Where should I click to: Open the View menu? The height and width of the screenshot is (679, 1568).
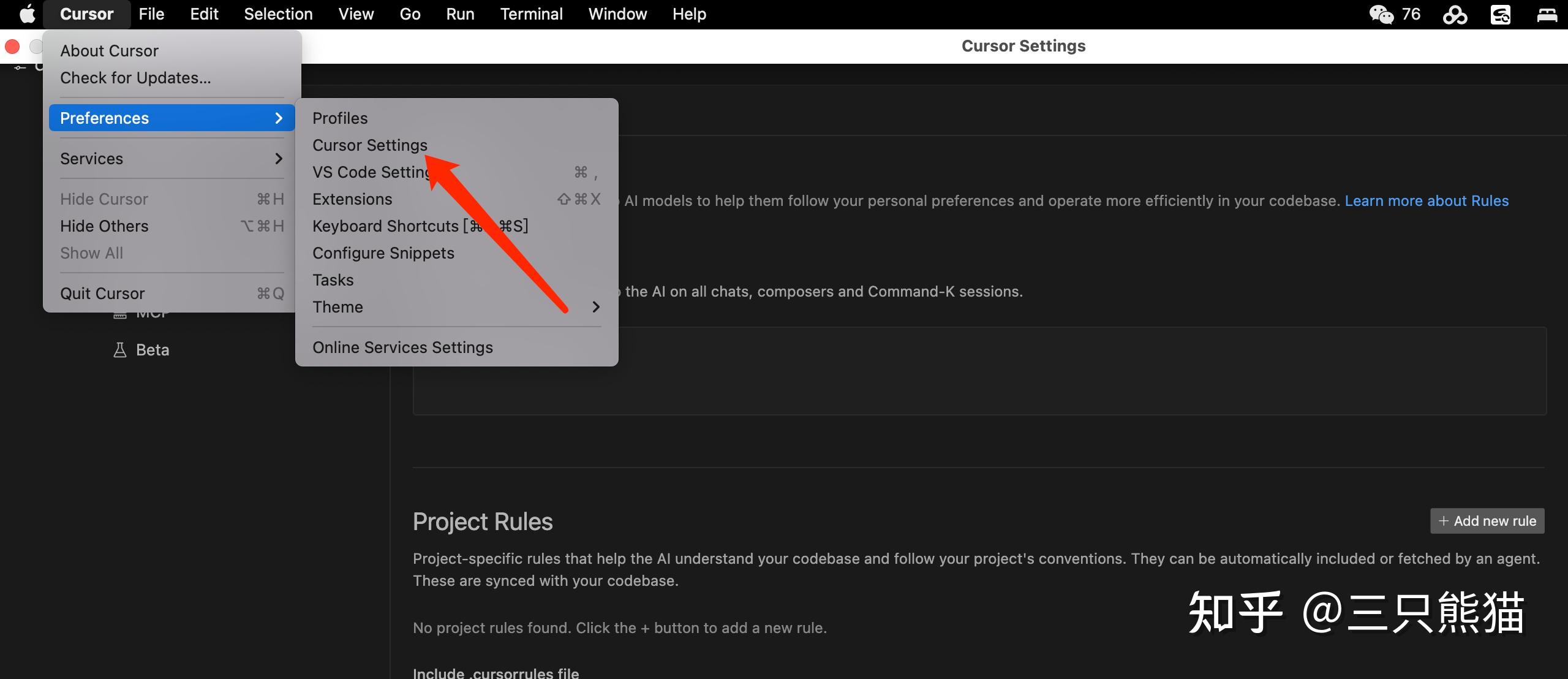tap(356, 14)
